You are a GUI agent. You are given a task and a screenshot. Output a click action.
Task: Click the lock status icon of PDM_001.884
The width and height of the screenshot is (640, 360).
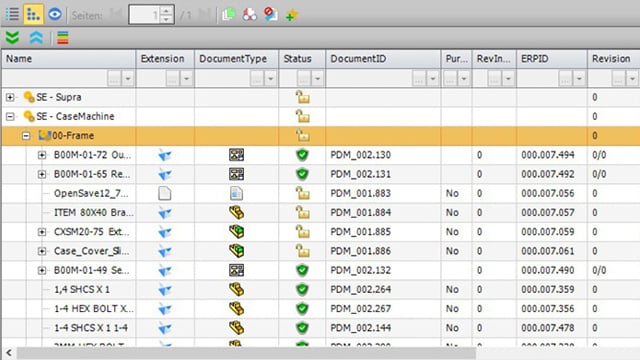click(302, 212)
